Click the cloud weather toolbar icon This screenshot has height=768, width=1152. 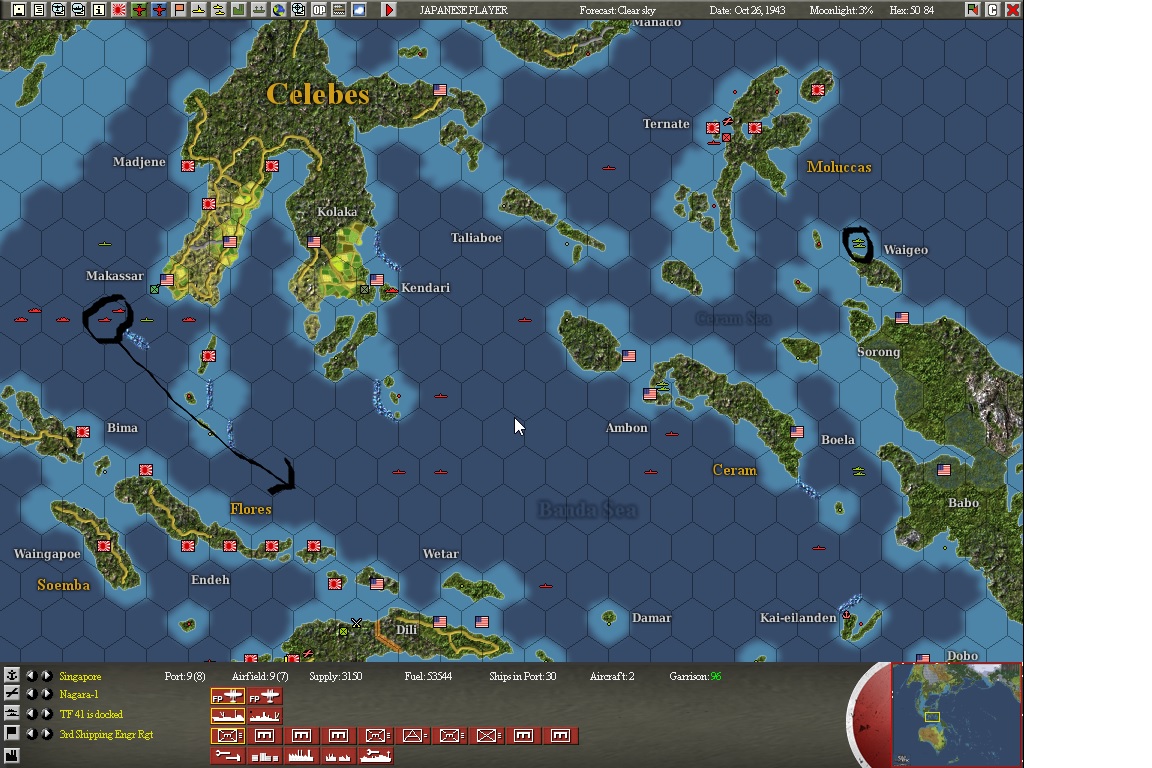point(359,10)
